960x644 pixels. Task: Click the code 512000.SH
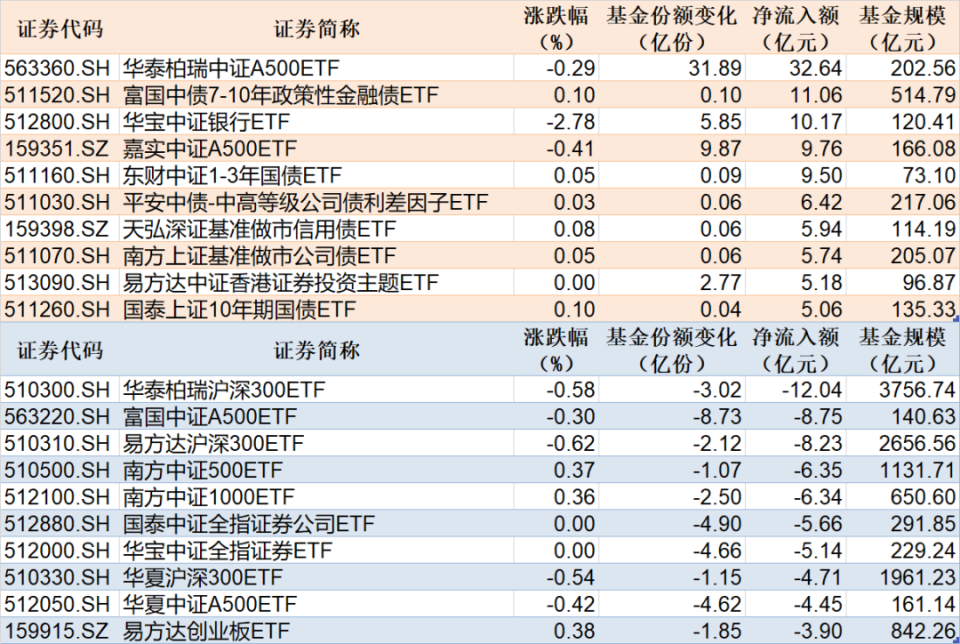(57, 551)
